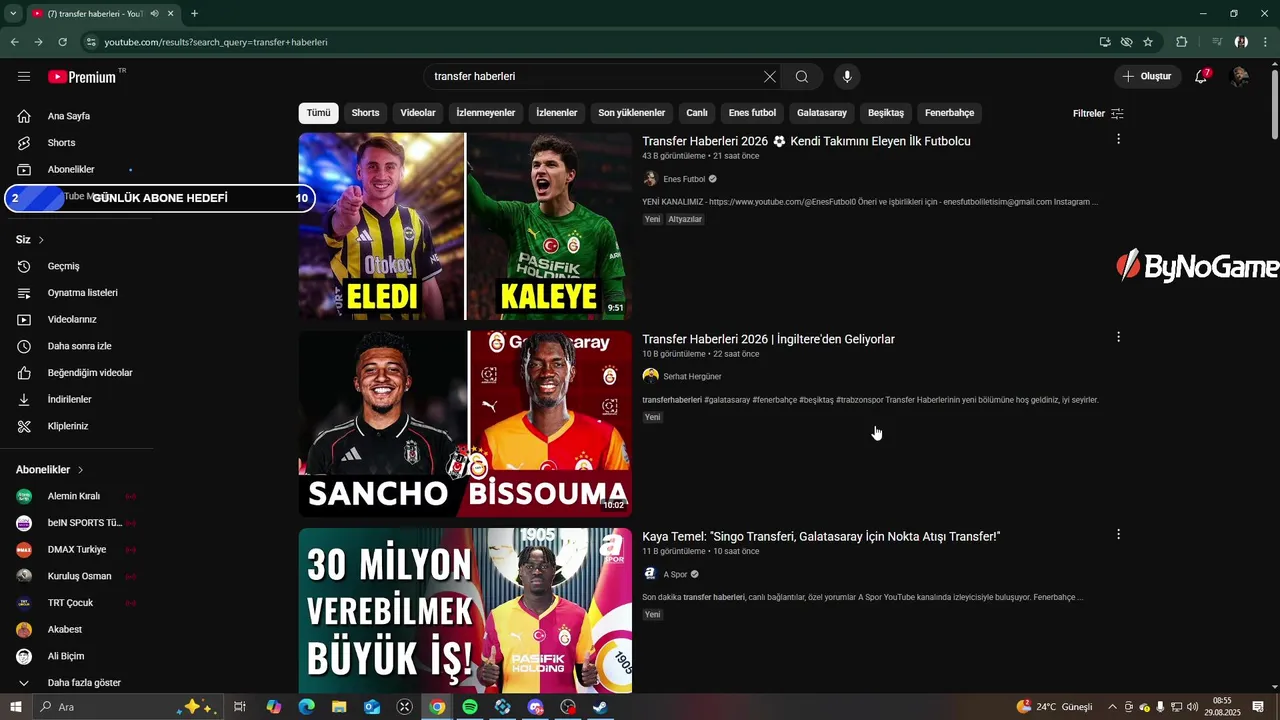
Task: Select the Galatasaray filter chip
Action: tap(822, 113)
